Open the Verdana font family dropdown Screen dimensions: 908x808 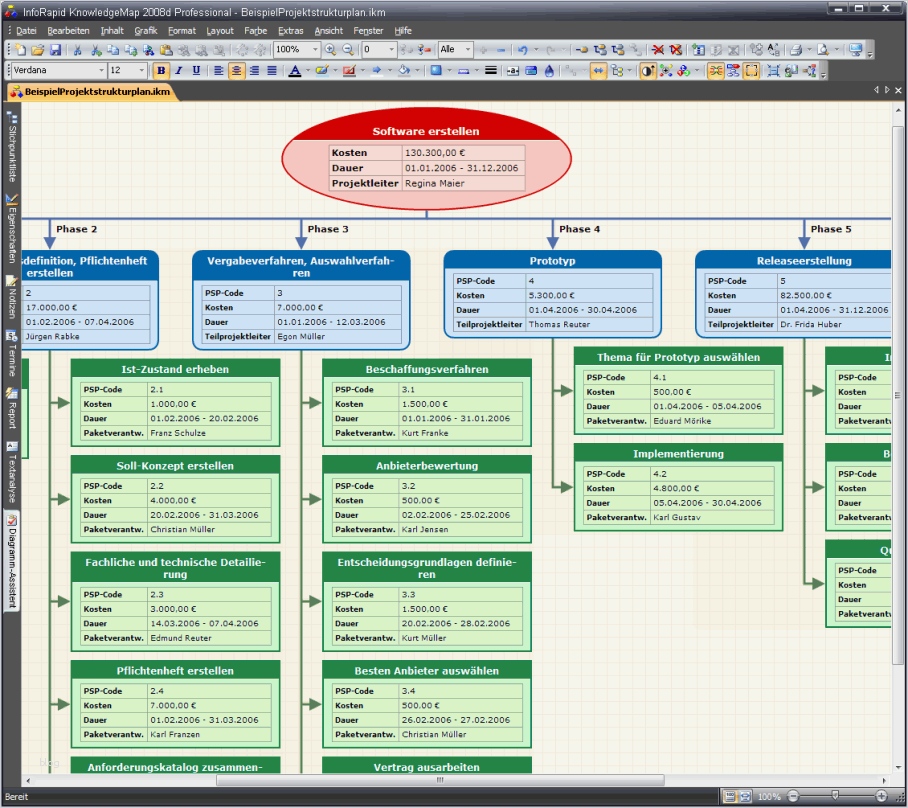coord(101,70)
